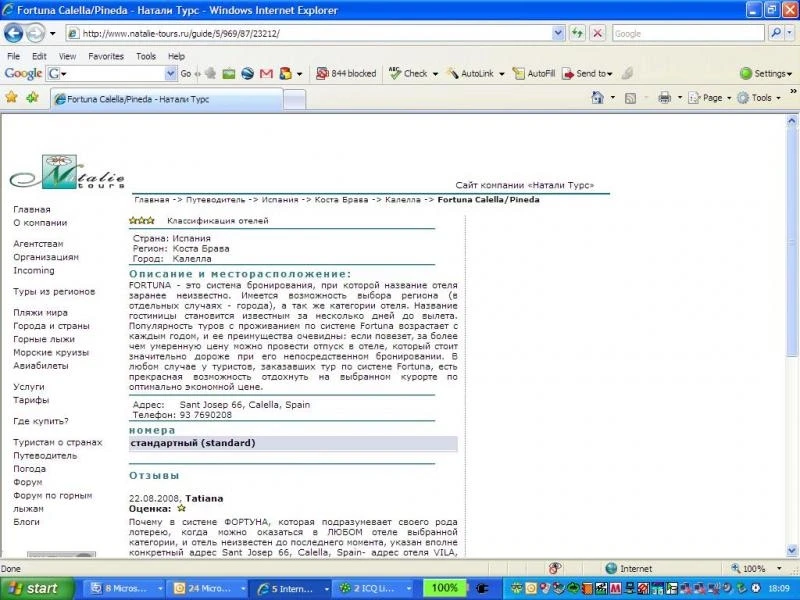Click the Favorites Center star icon

click(11, 97)
